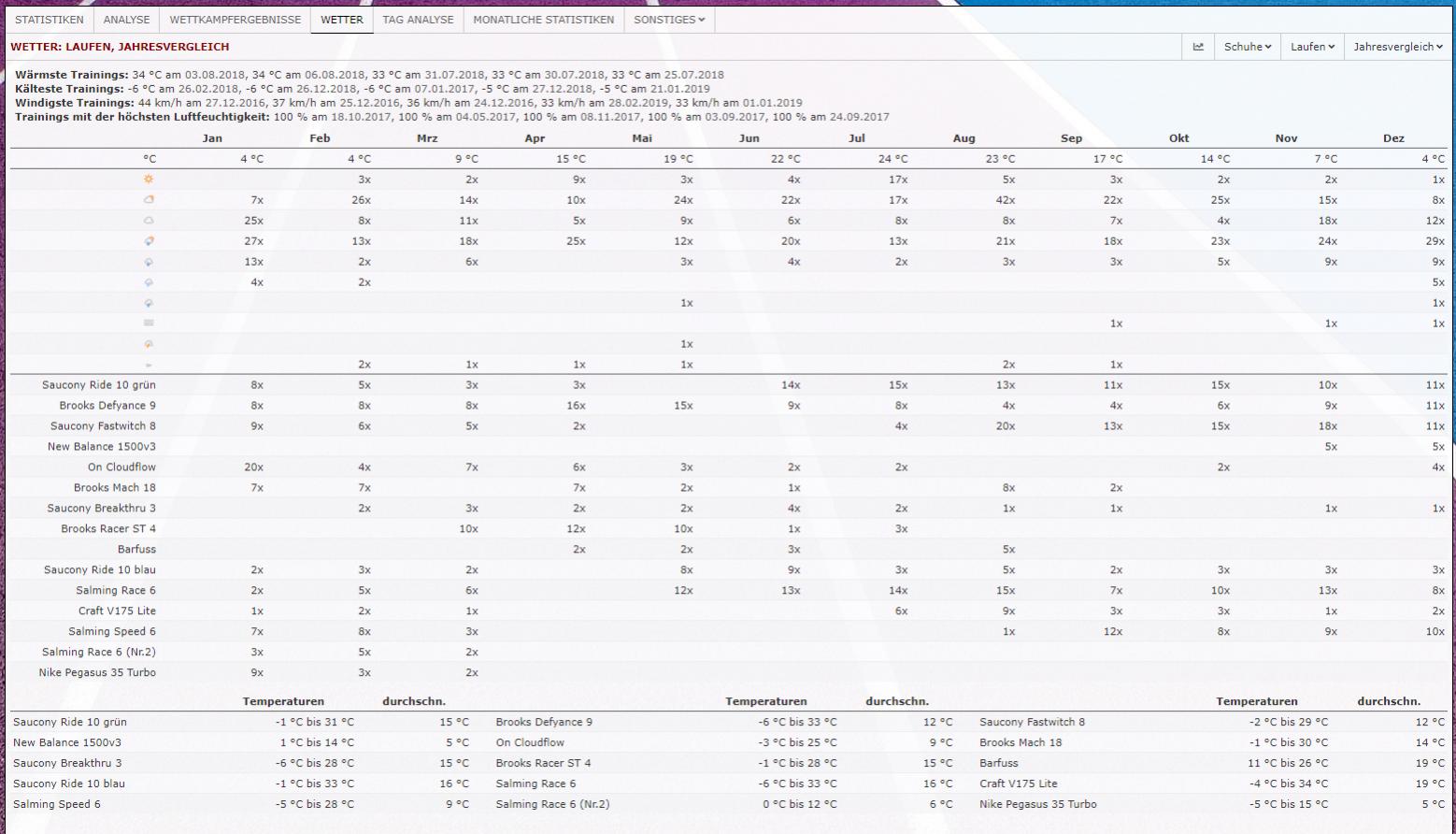1456x834 pixels.
Task: Click the line chart icon beside Schuhe
Action: (1198, 47)
